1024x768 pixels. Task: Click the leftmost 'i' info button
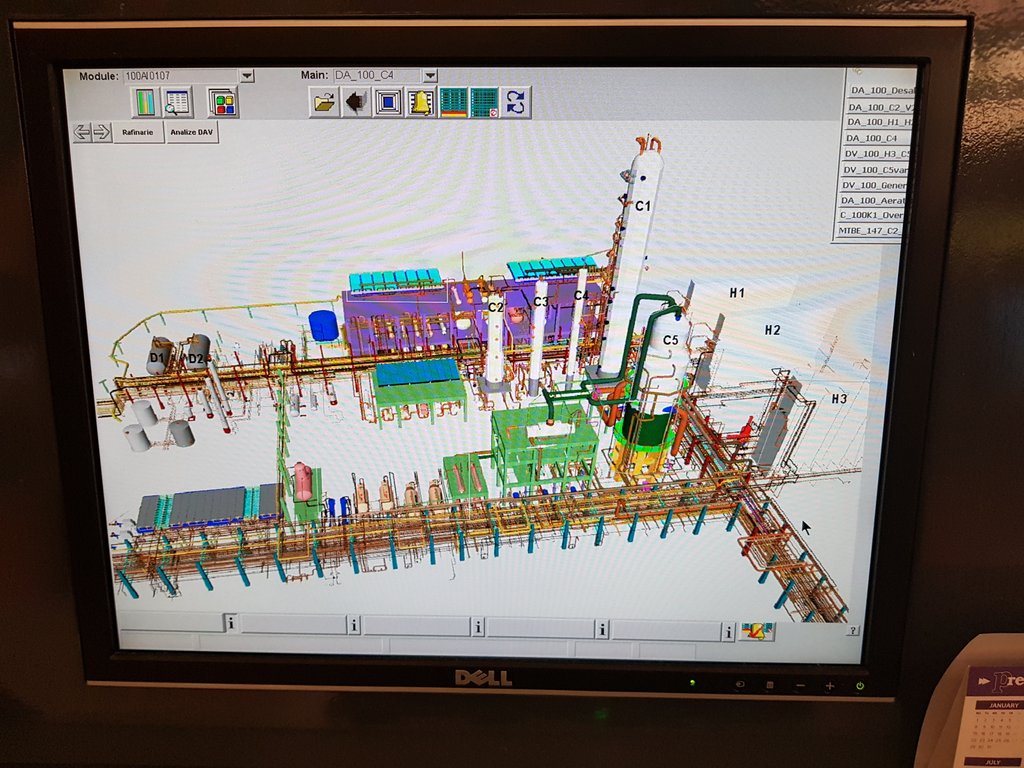pyautogui.click(x=231, y=624)
